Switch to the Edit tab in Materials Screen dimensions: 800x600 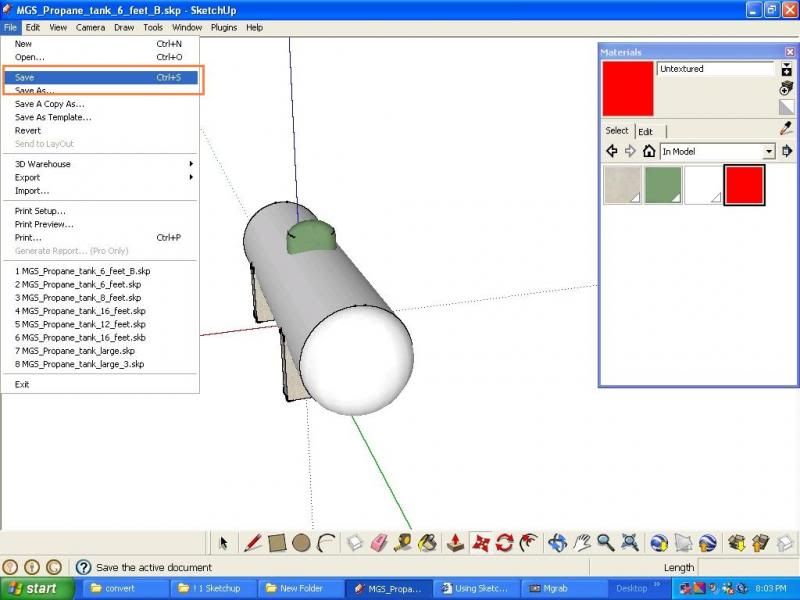[645, 131]
